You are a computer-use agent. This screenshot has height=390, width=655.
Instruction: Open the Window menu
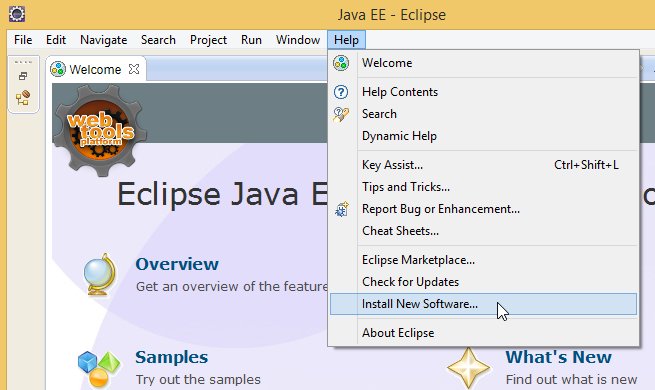pos(298,40)
